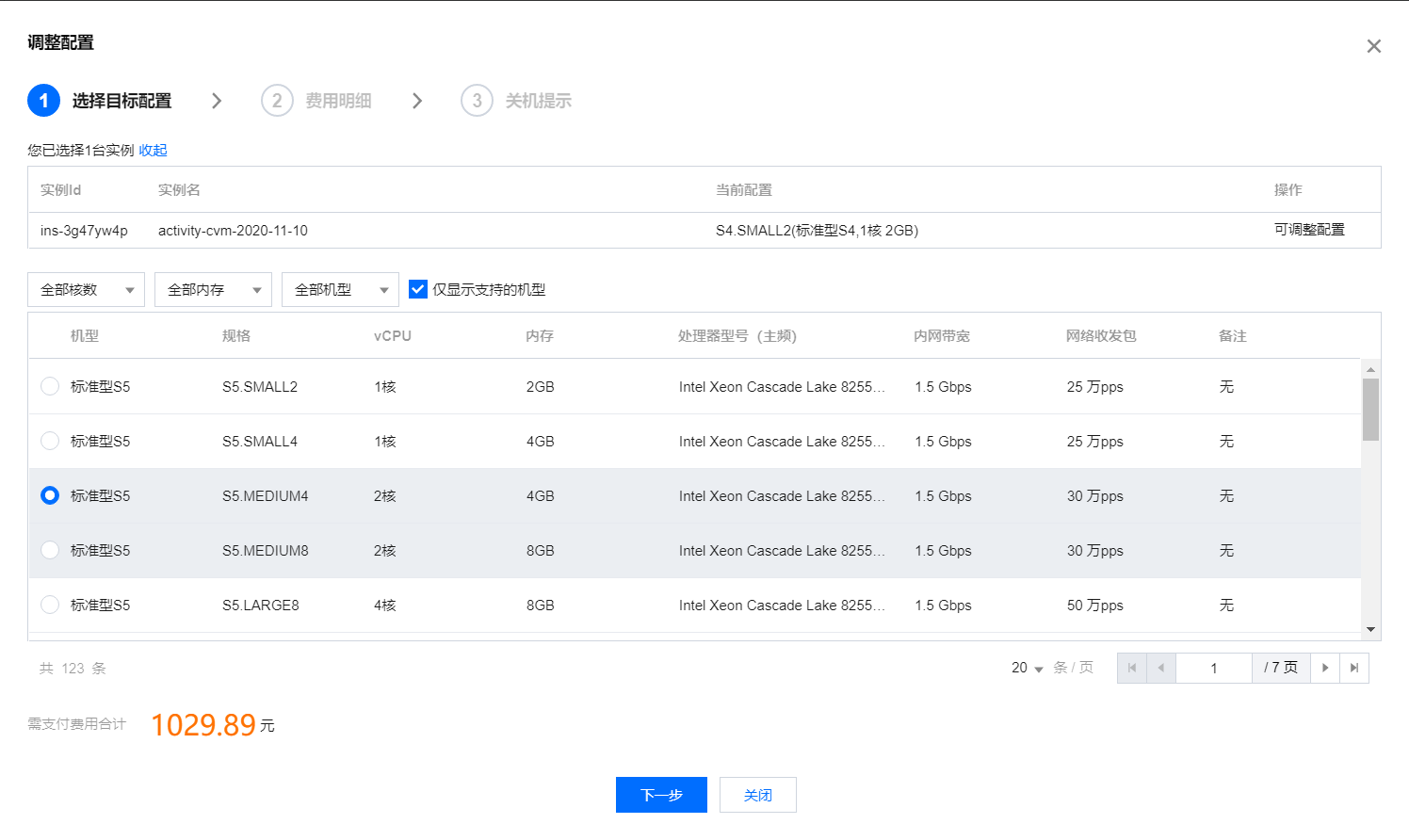Go to next page arrow
Image resolution: width=1409 pixels, height=840 pixels.
(1325, 668)
